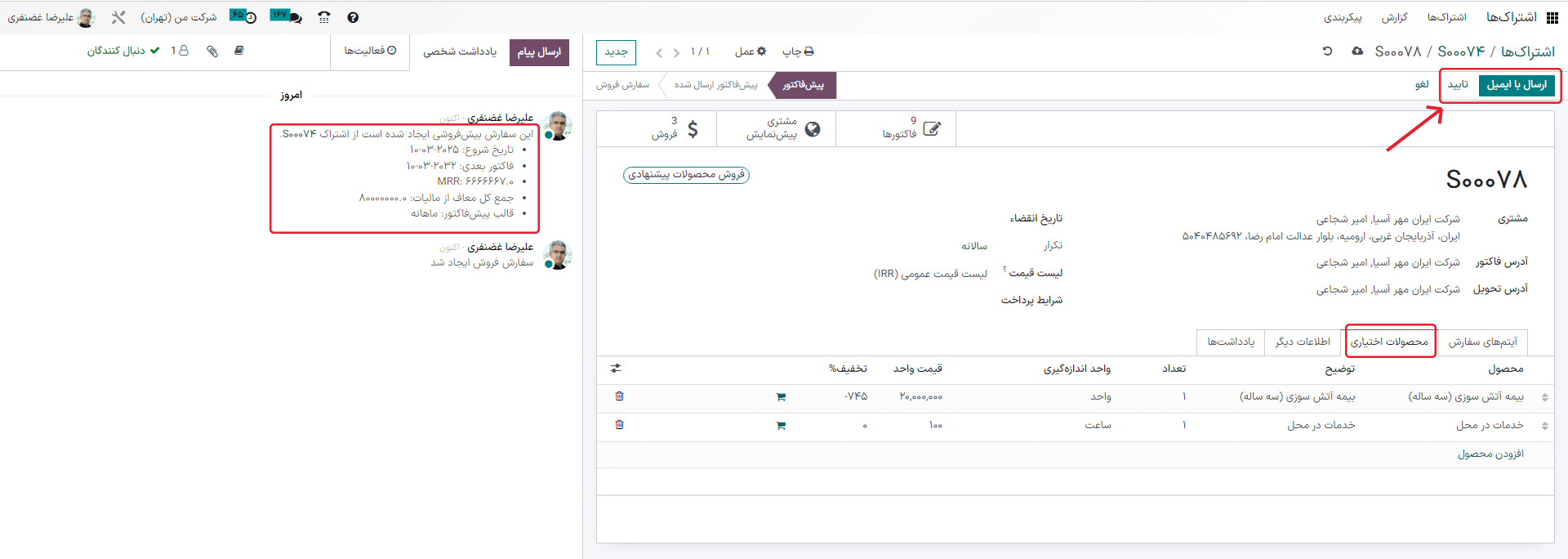Open the chat messages icon with 167 badge

pos(287,16)
